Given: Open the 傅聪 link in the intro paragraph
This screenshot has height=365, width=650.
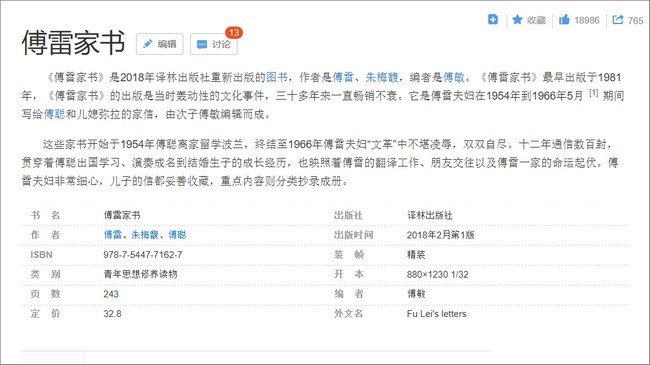Looking at the screenshot, I should (x=54, y=114).
